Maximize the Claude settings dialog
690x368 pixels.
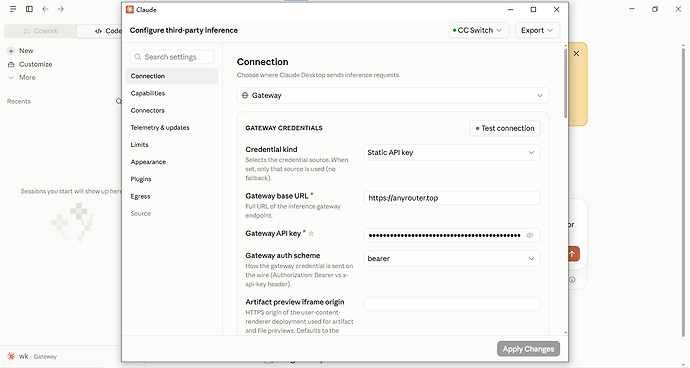pos(533,10)
